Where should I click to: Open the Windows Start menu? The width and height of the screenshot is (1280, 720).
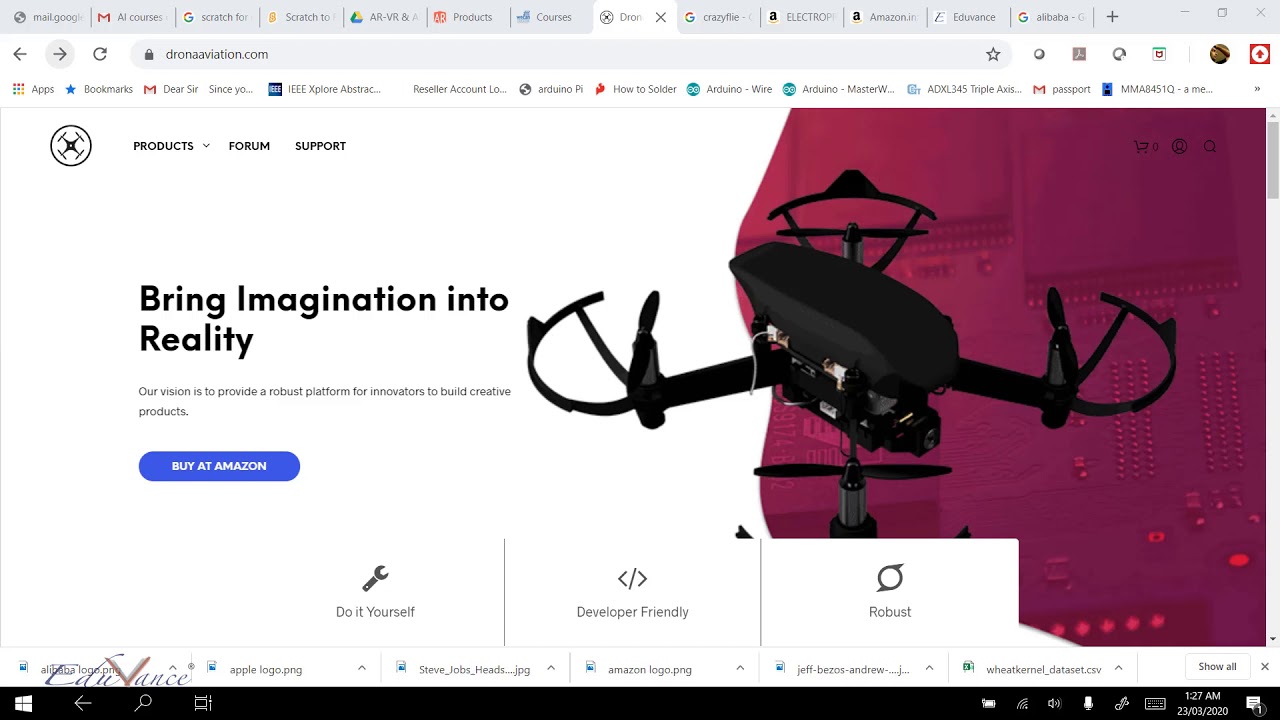(x=23, y=703)
